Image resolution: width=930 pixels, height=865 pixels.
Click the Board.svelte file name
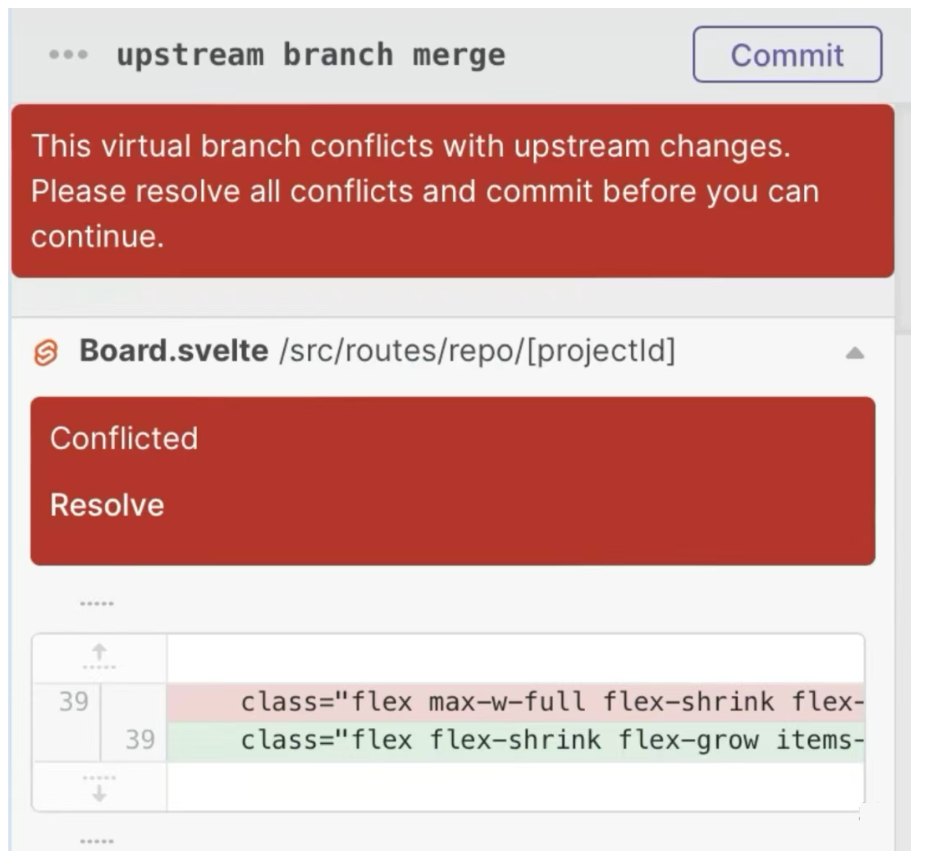pyautogui.click(x=173, y=352)
